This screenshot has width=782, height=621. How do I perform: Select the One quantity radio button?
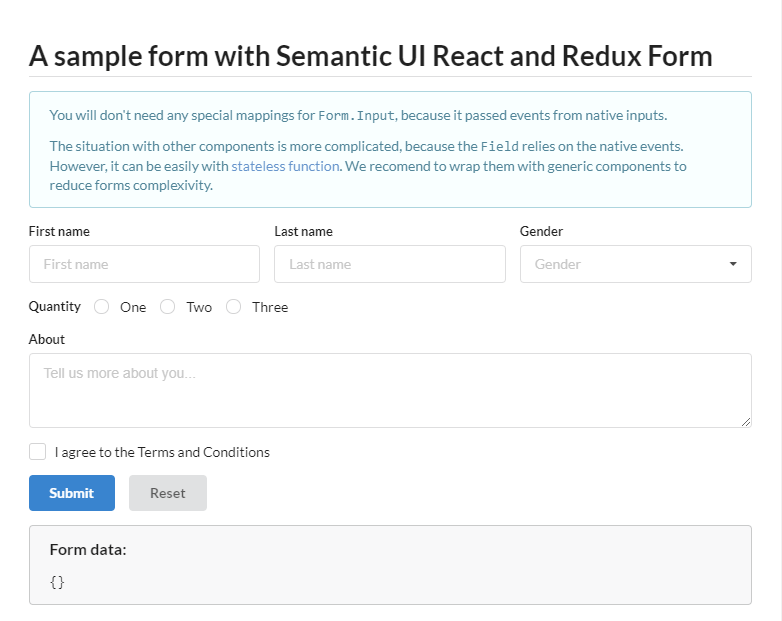[x=101, y=307]
